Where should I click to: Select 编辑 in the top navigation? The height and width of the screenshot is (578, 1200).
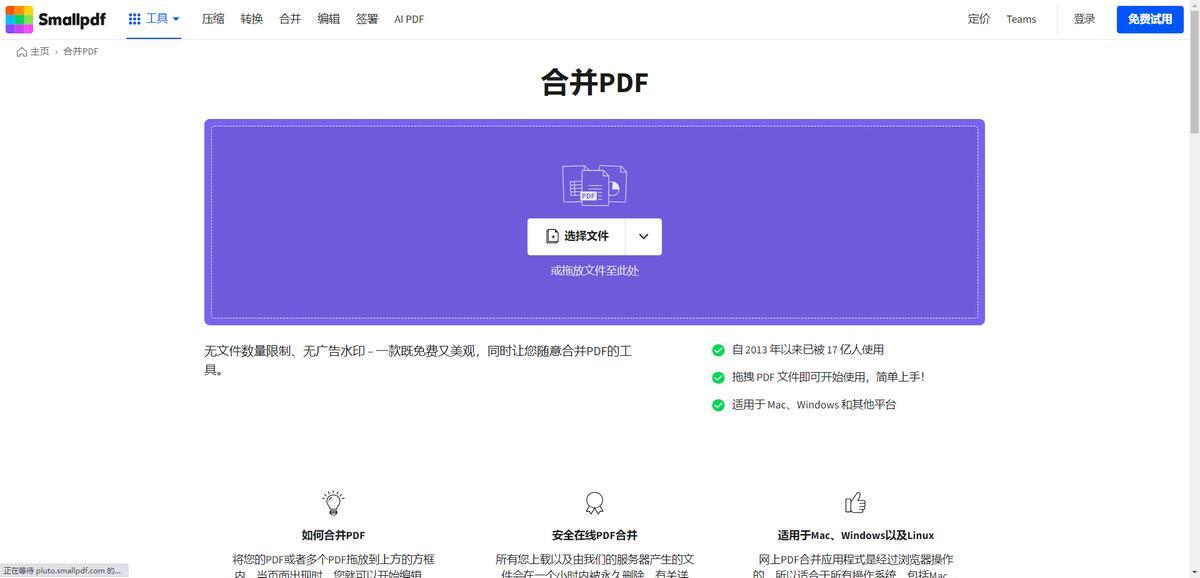tap(328, 19)
